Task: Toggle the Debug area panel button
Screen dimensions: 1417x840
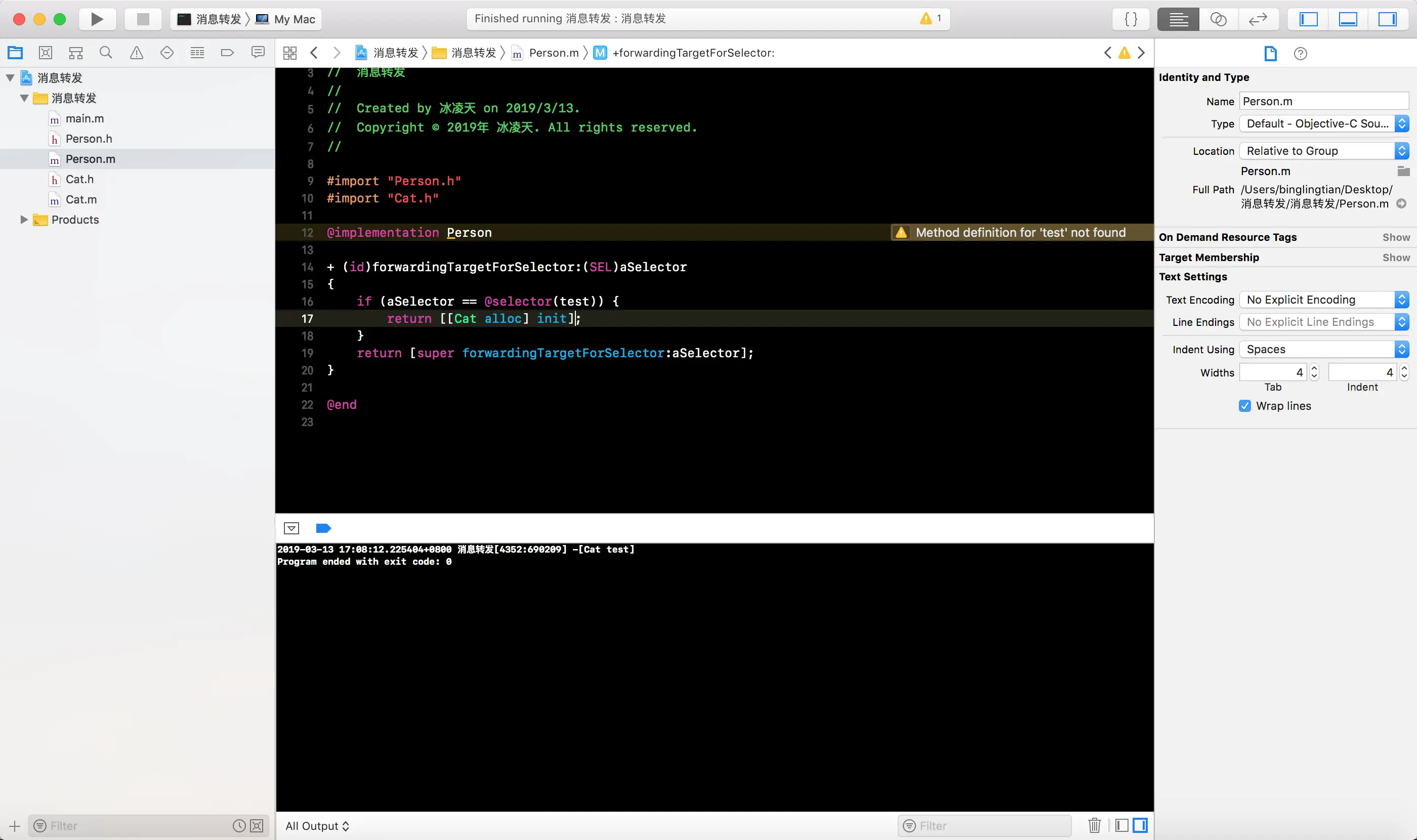Action: pos(1348,19)
